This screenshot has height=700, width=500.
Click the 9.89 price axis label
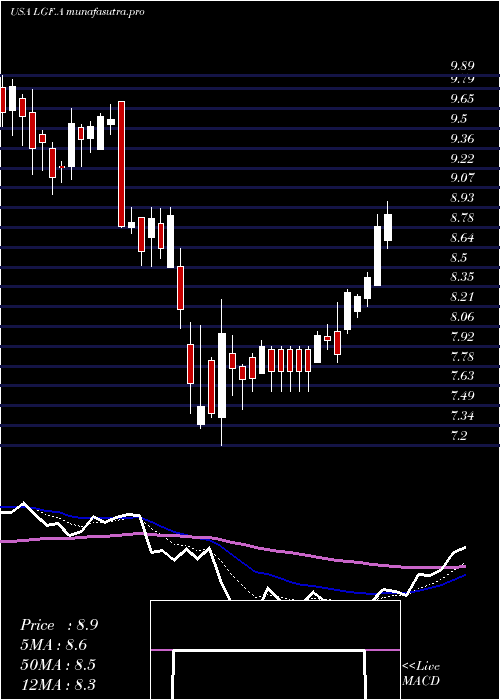coord(462,67)
